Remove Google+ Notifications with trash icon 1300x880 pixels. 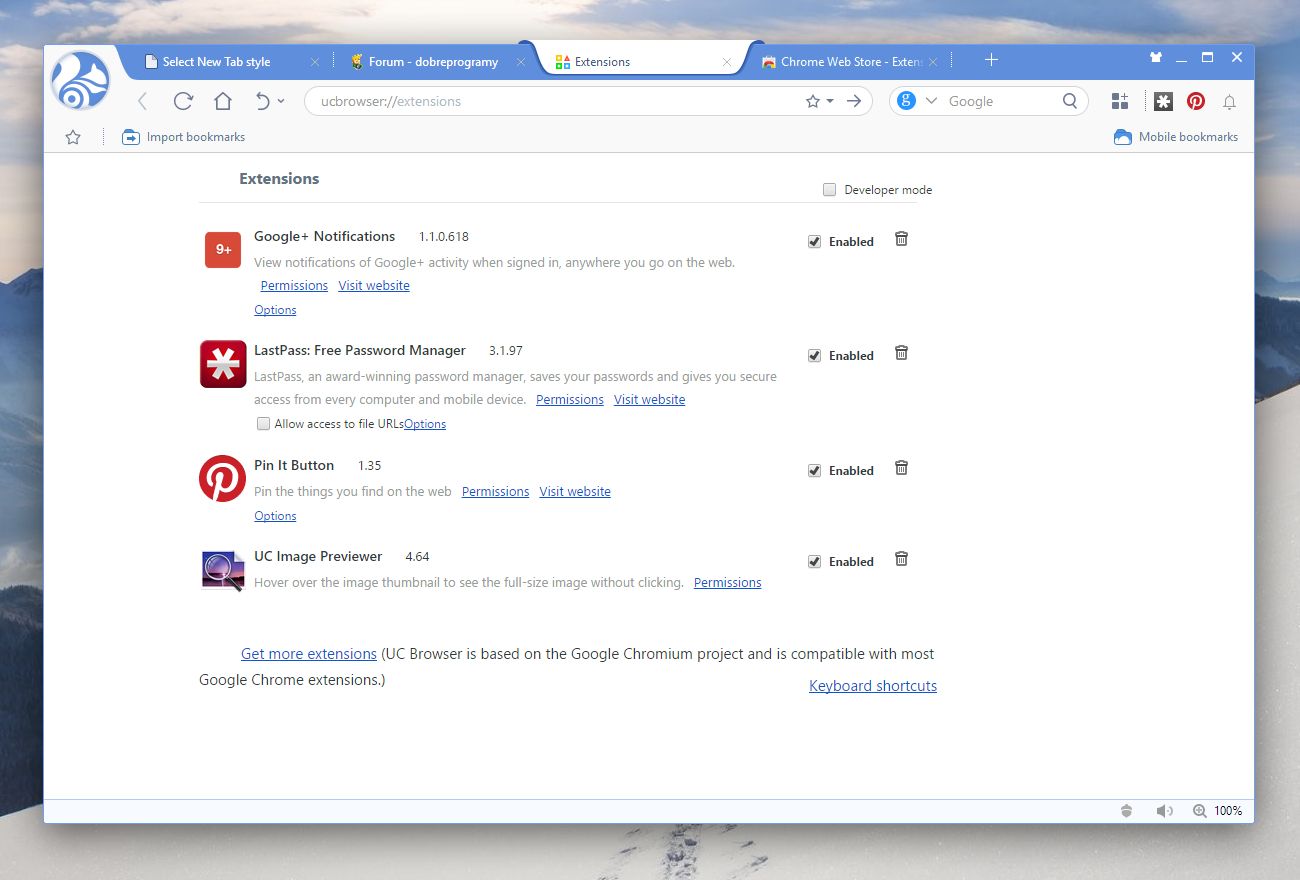point(901,239)
